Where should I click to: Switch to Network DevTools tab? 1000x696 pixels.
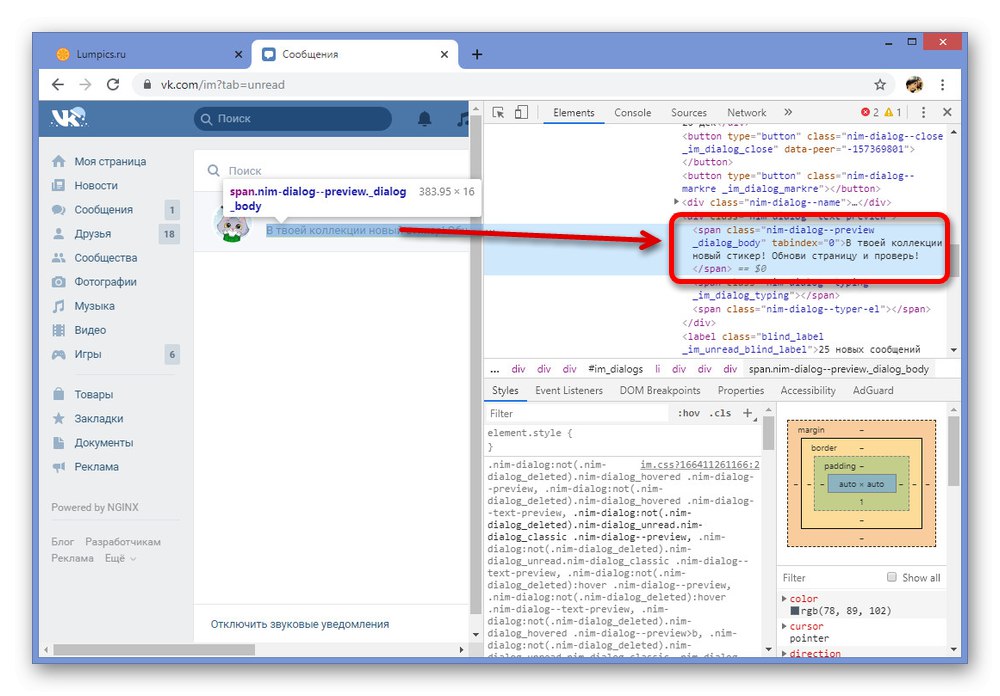click(746, 112)
